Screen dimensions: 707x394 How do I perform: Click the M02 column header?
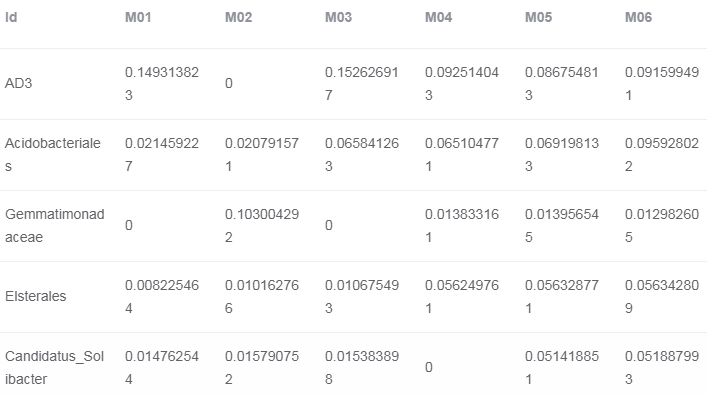[239, 17]
